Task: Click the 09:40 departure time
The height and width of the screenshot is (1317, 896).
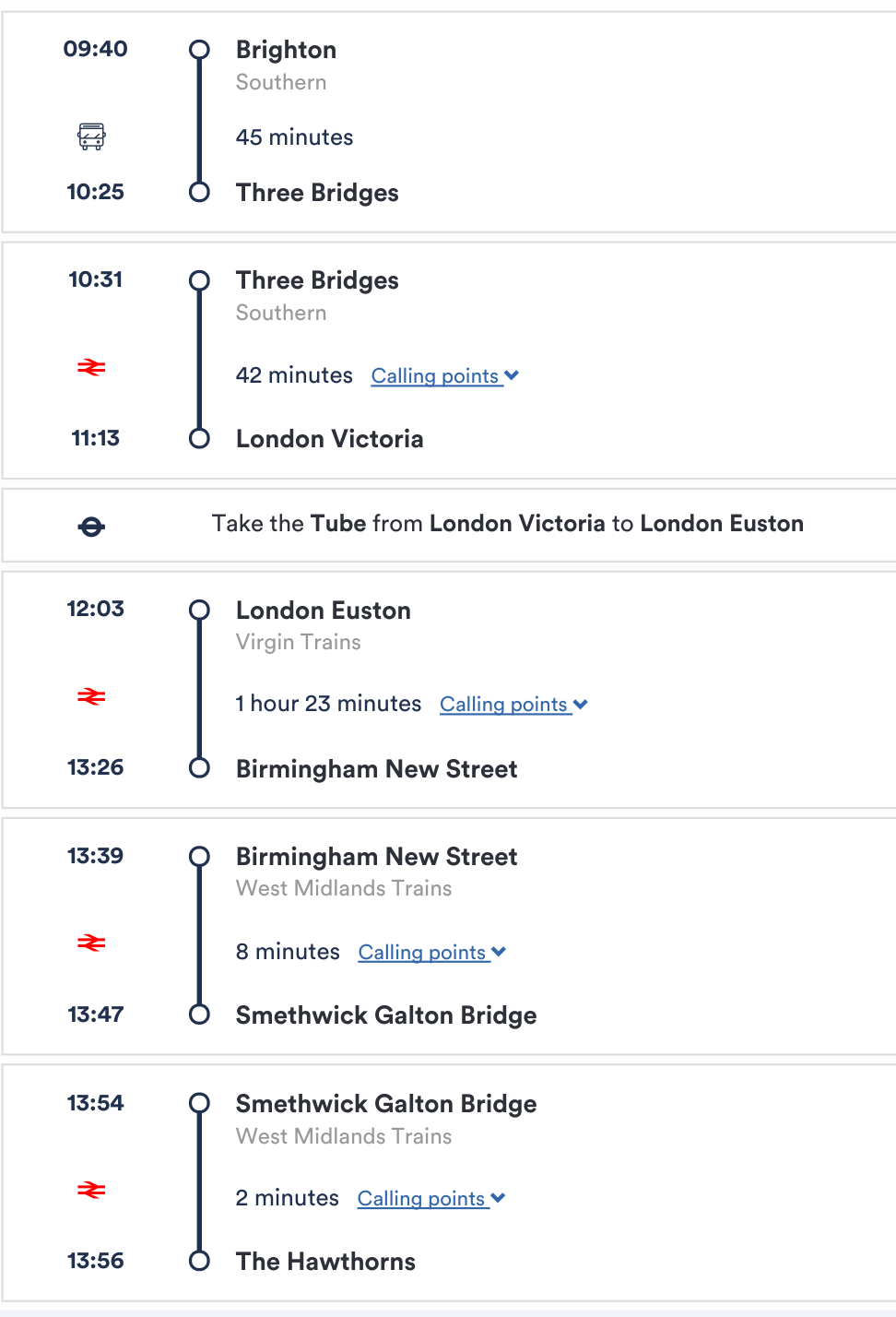Action: point(96,49)
